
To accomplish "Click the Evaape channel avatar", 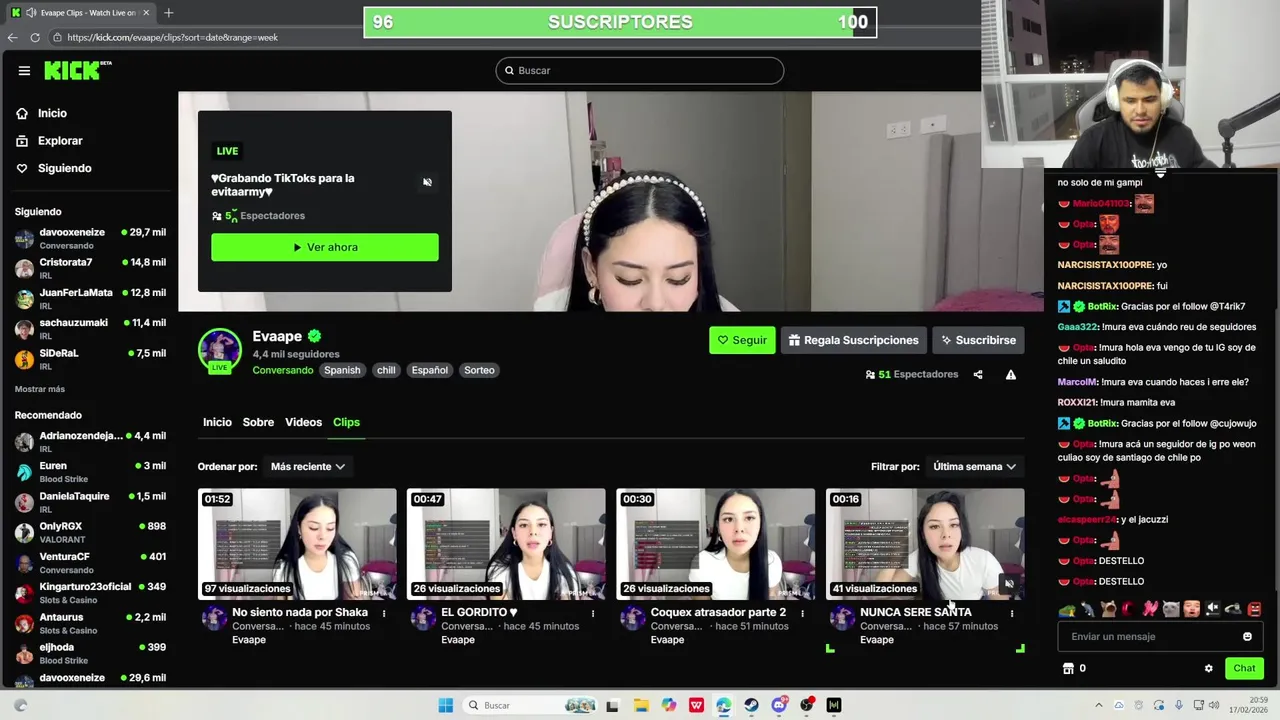I will pyautogui.click(x=220, y=351).
